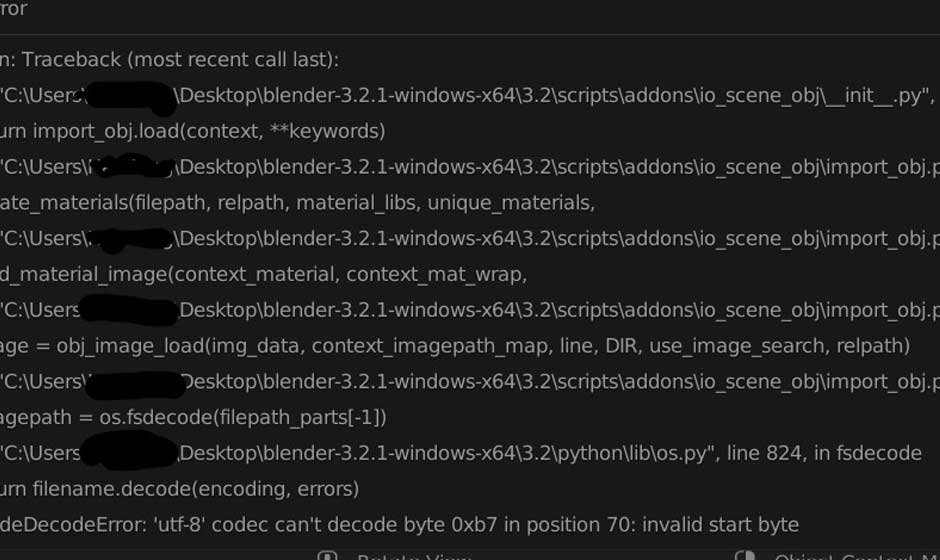This screenshot has width=940, height=560.
Task: Click the Traceback (most recent call last) line
Action: (170, 59)
